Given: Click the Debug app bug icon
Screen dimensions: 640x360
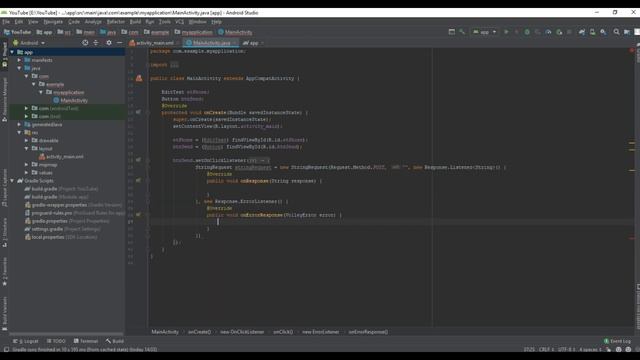Looking at the screenshot, I should (x=527, y=32).
